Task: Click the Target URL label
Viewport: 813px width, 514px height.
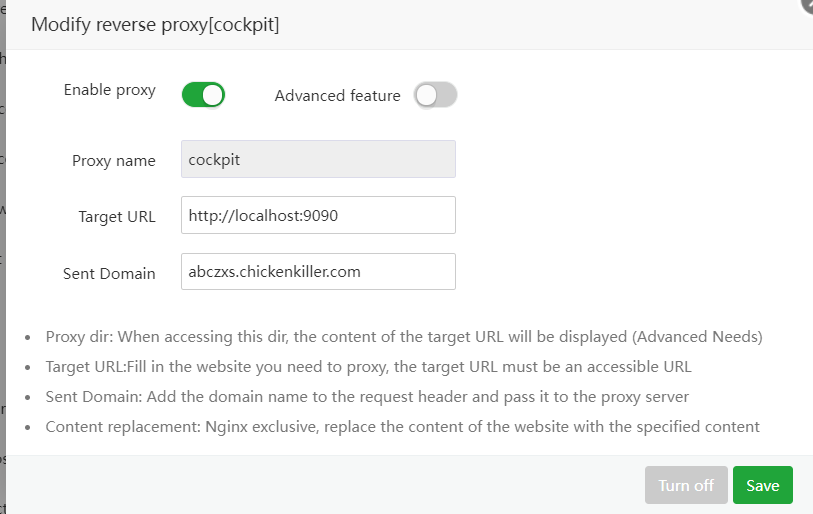Action: [x=117, y=217]
